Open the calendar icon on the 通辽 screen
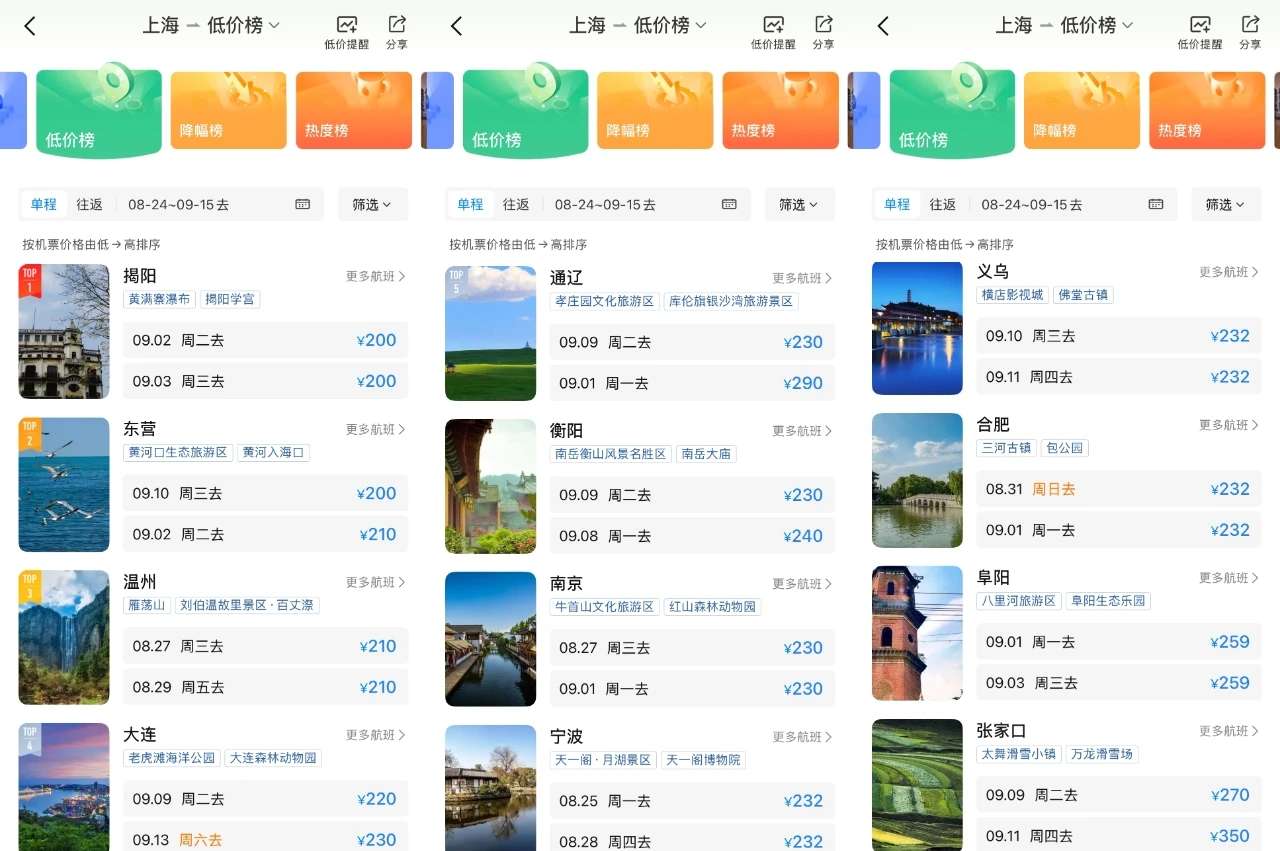Viewport: 1280px width, 851px height. click(x=730, y=204)
